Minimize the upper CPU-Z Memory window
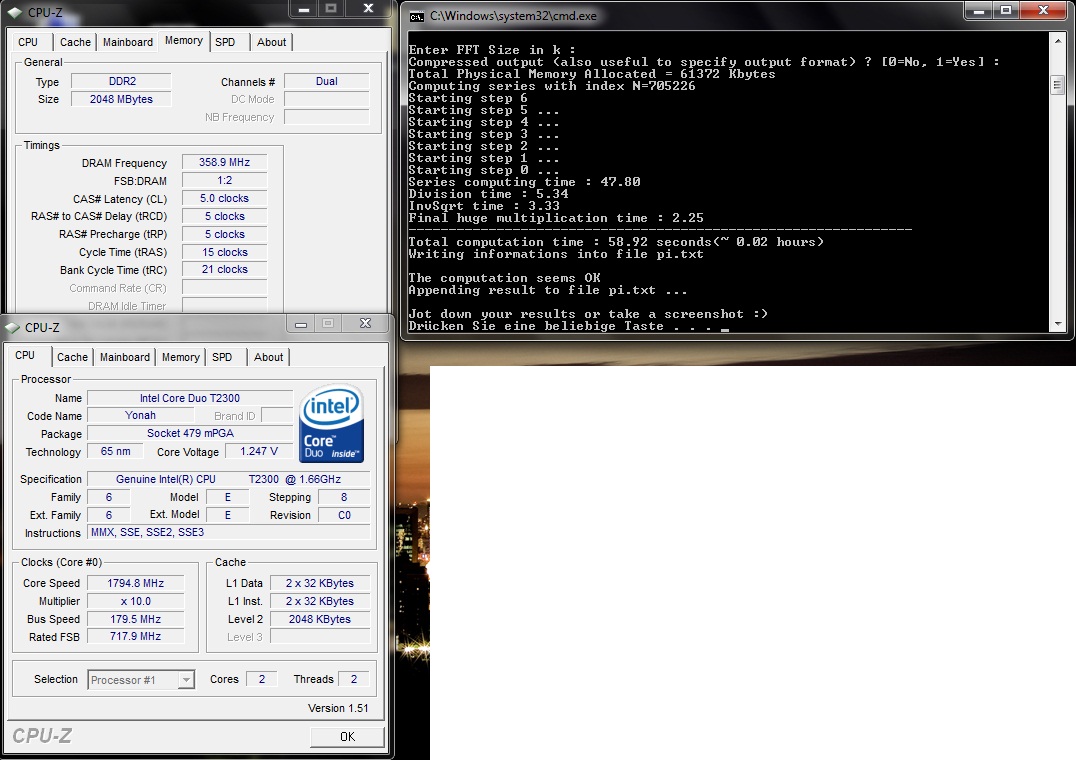The height and width of the screenshot is (760, 1076). pyautogui.click(x=304, y=8)
